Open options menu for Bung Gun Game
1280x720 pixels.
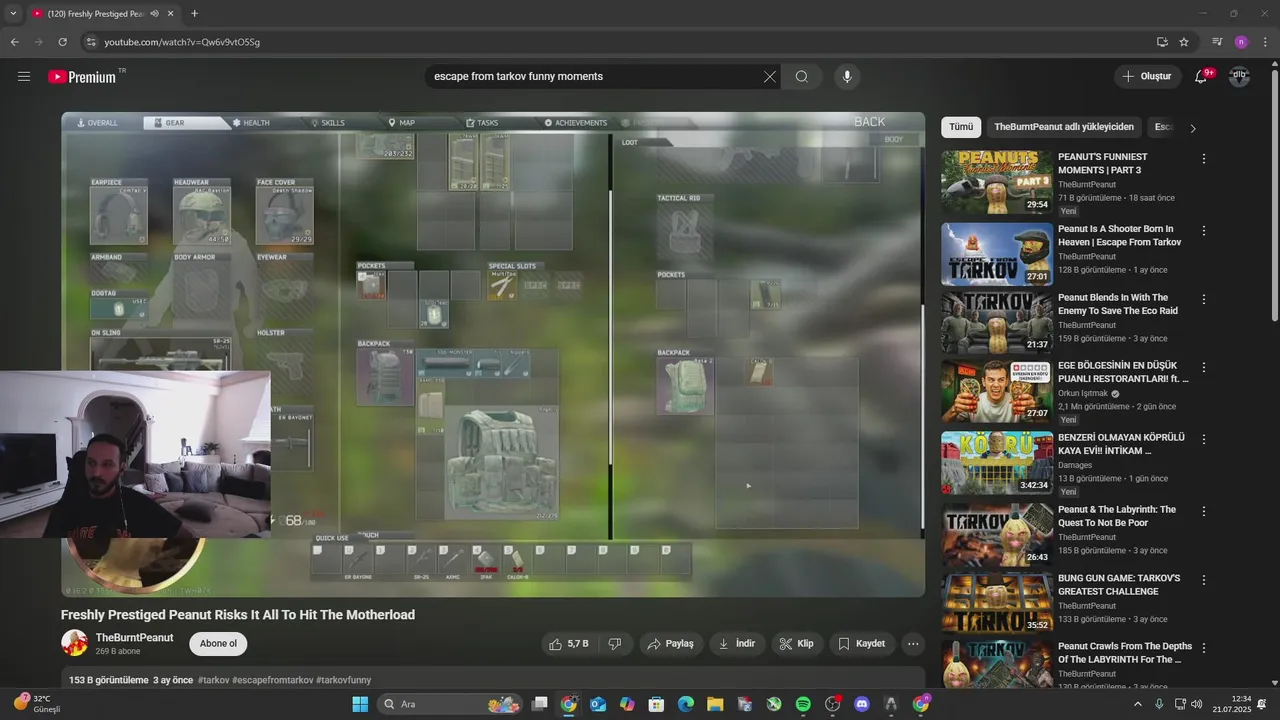pyautogui.click(x=1204, y=580)
